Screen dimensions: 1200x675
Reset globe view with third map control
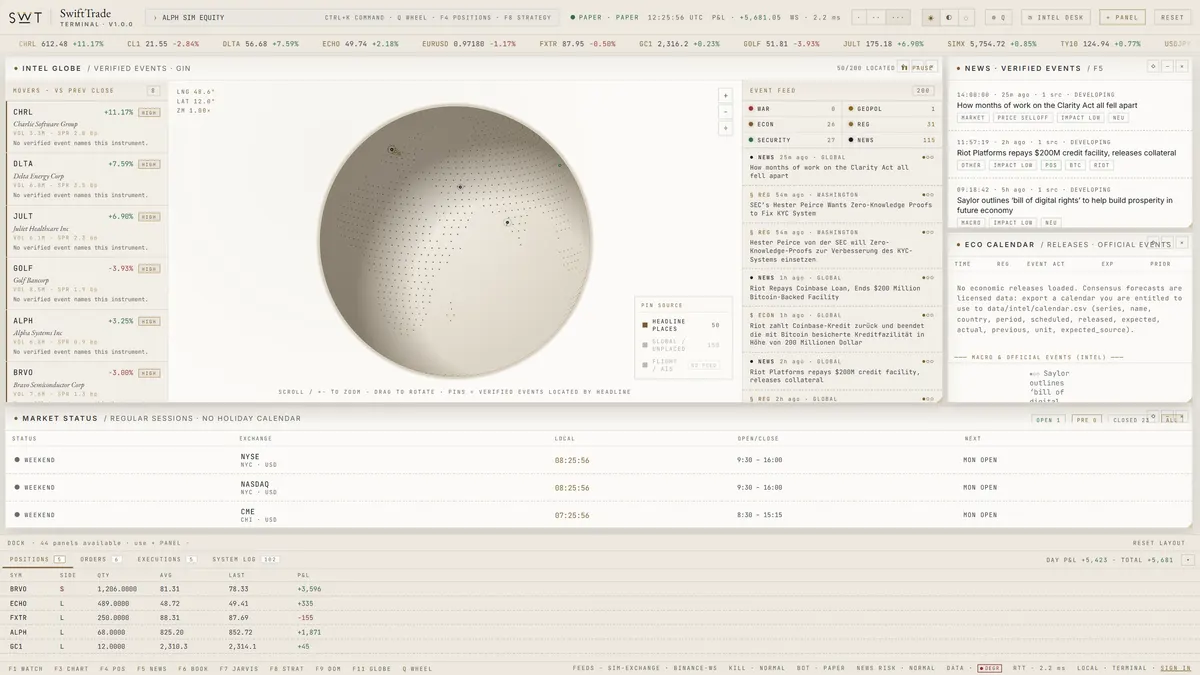[725, 127]
